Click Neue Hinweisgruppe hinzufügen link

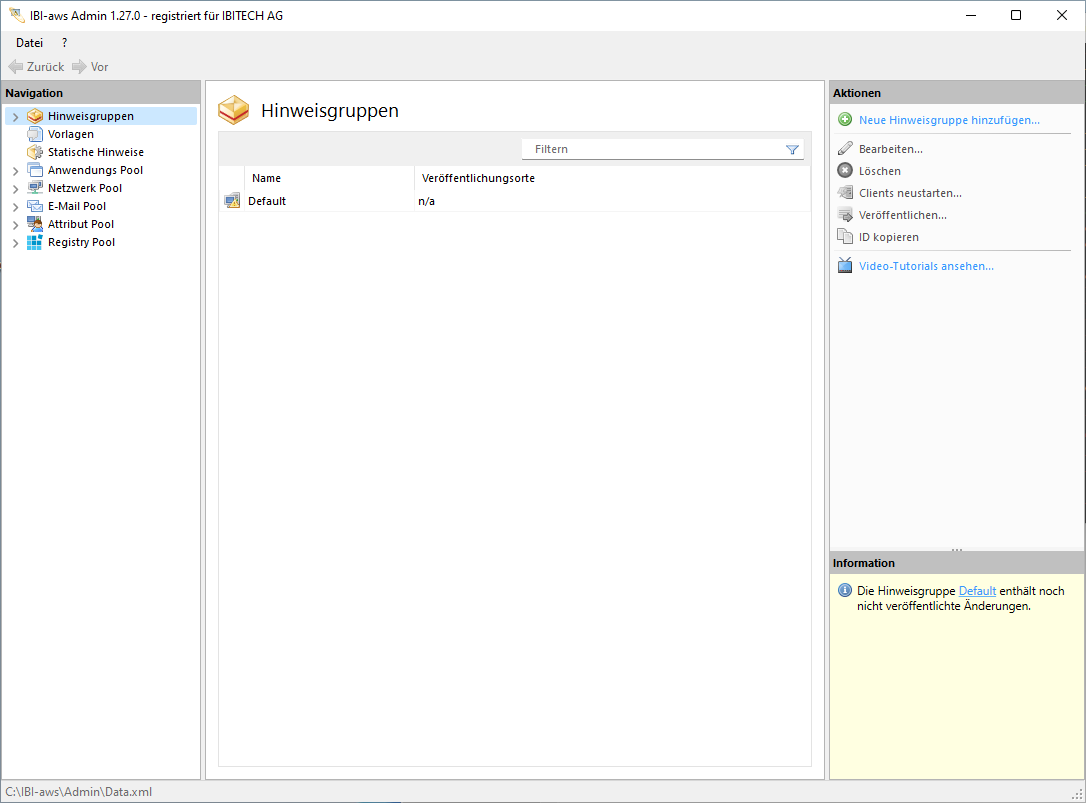tap(949, 120)
